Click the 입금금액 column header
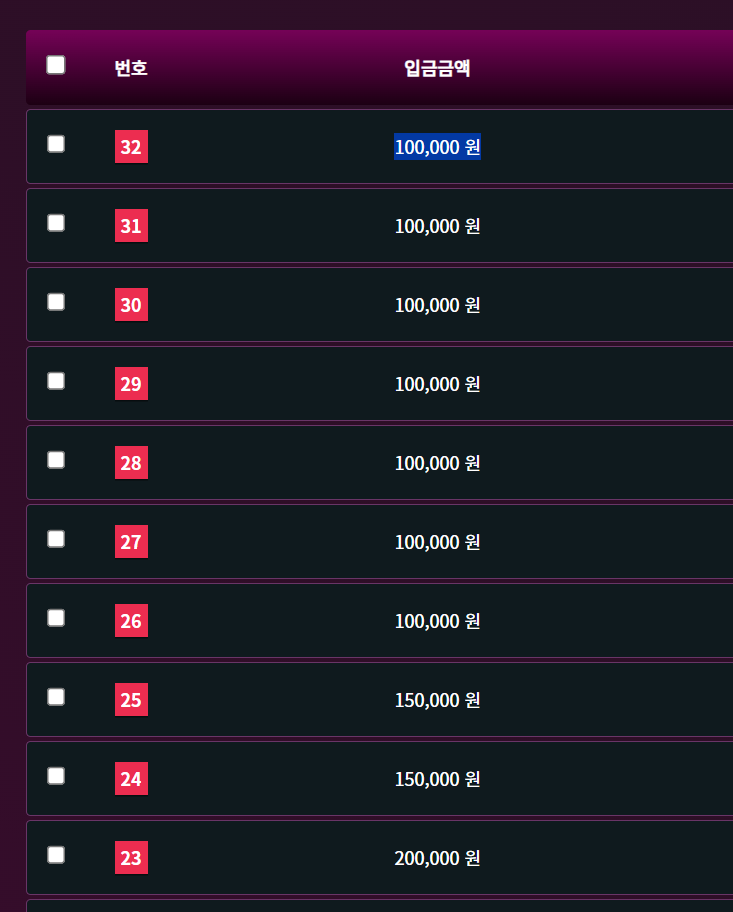The height and width of the screenshot is (912, 733). [x=437, y=68]
